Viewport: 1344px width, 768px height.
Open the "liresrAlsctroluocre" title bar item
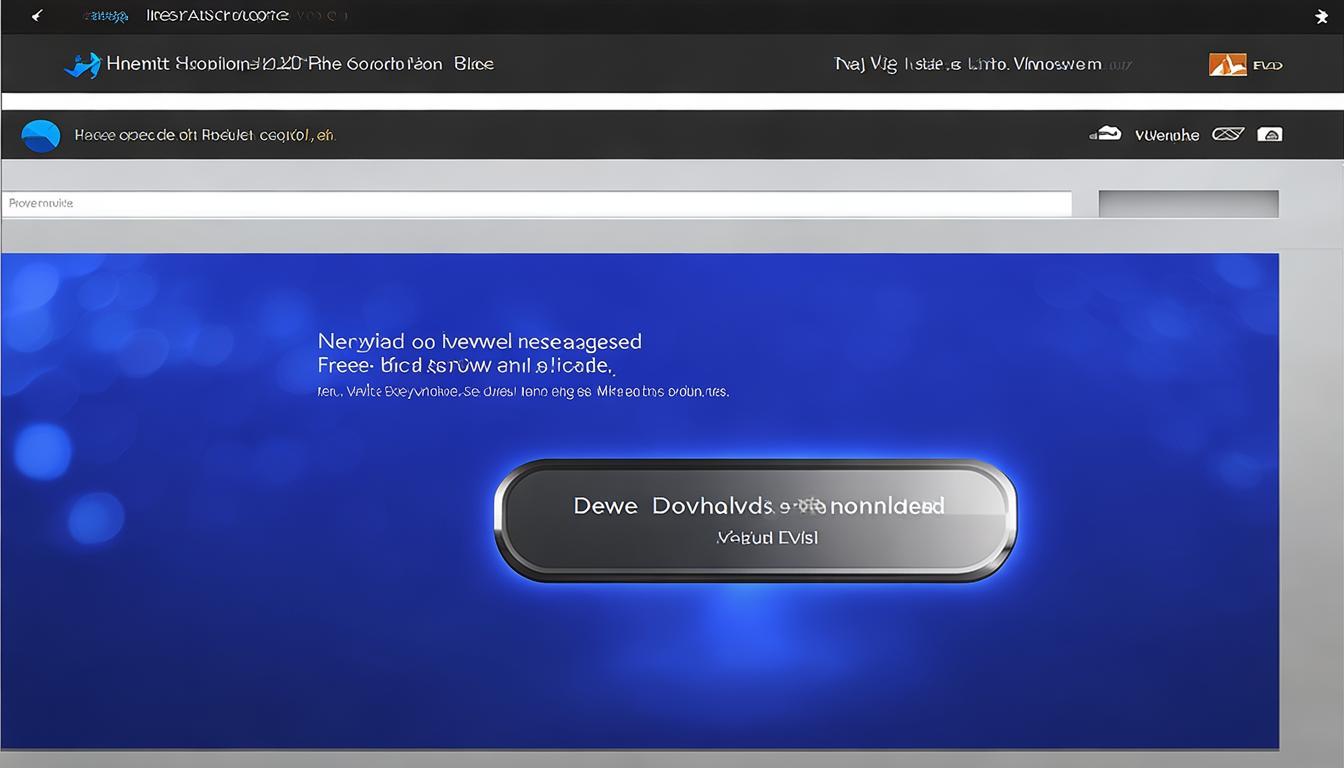click(x=217, y=16)
